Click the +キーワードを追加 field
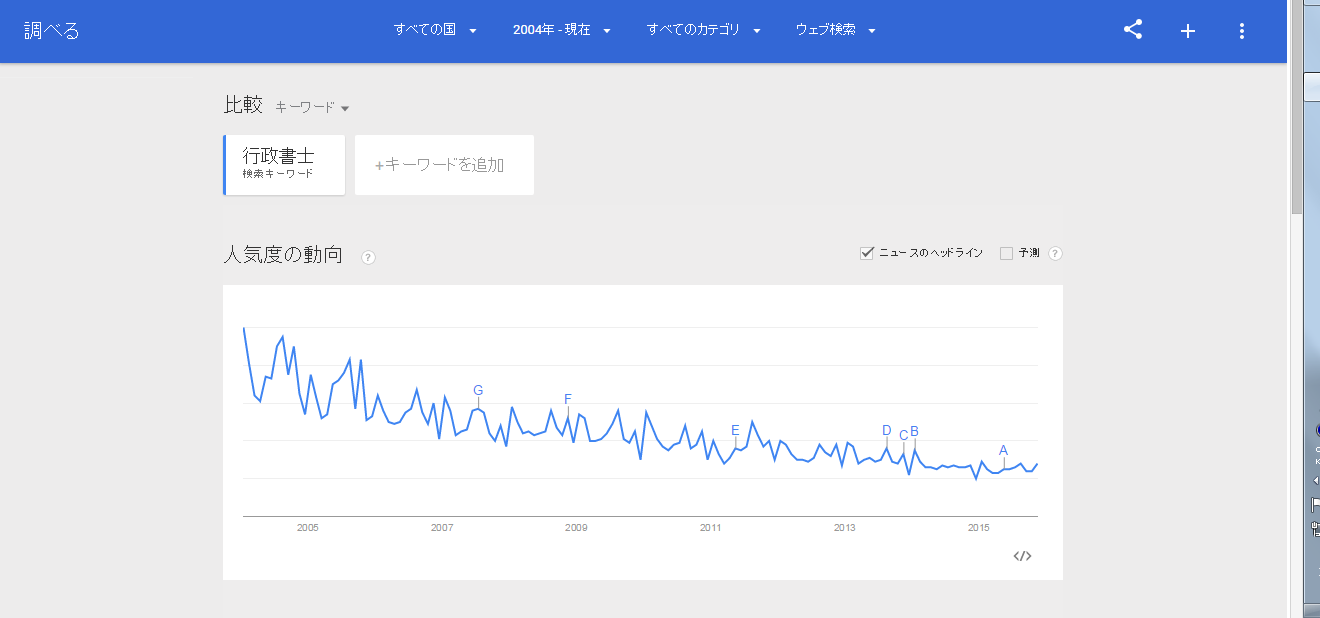The height and width of the screenshot is (618, 1320). 444,165
